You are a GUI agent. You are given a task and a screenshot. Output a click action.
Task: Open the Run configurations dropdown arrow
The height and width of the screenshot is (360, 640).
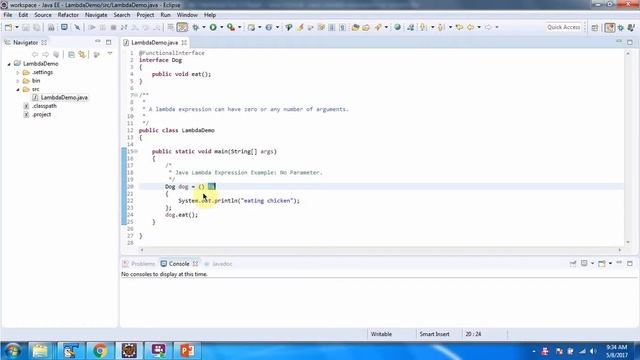coord(222,27)
